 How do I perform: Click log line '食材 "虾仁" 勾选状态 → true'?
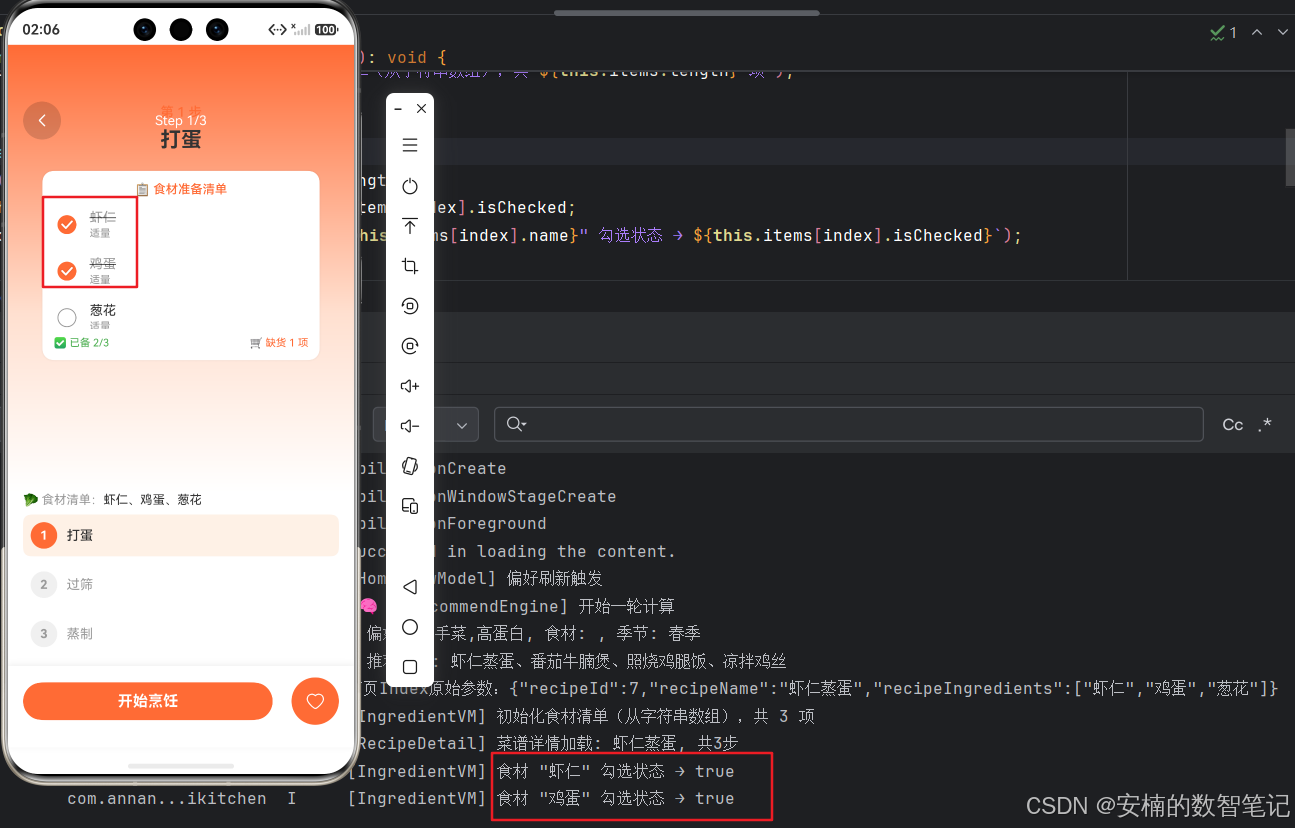point(616,771)
